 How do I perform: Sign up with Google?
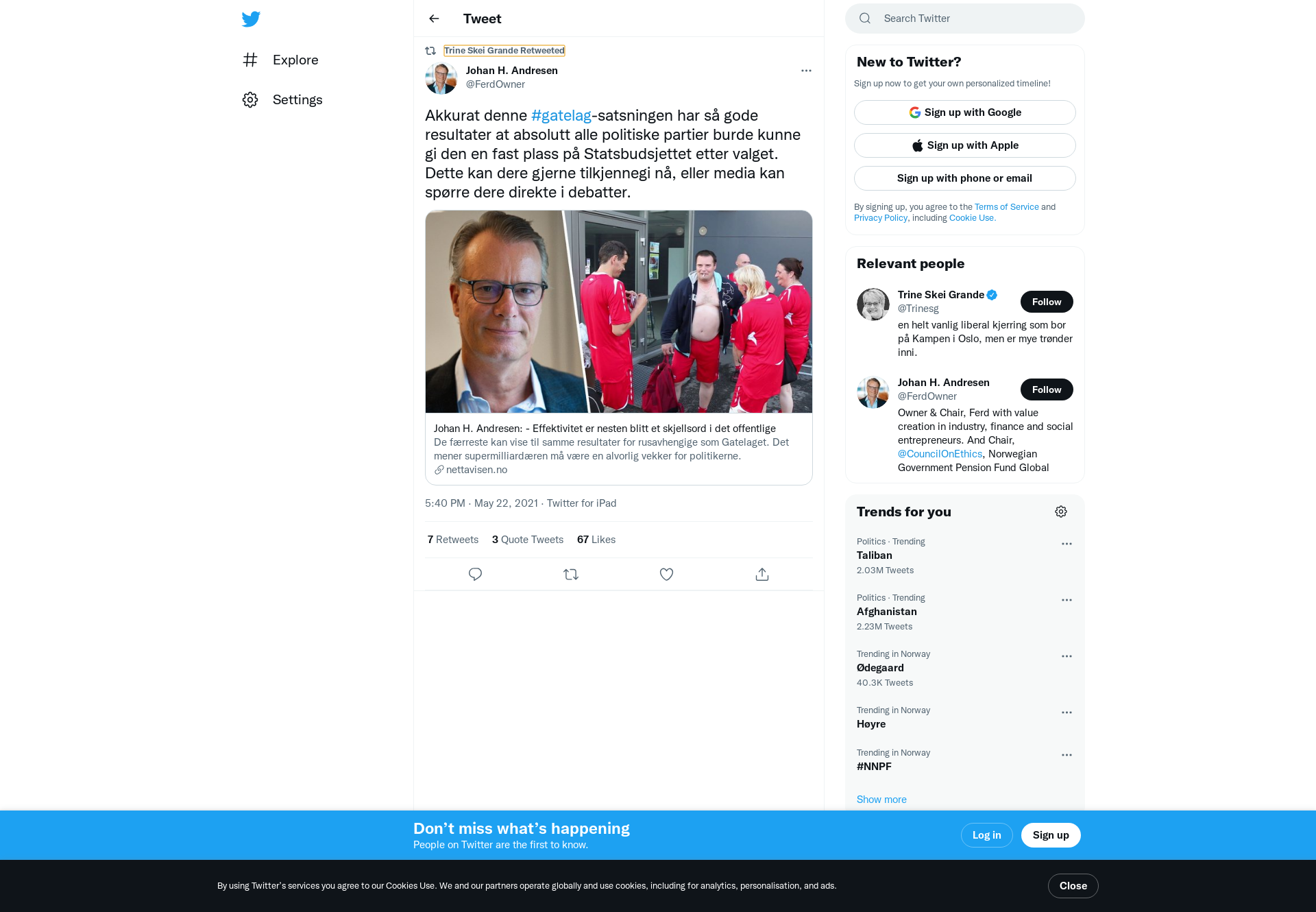tap(964, 112)
